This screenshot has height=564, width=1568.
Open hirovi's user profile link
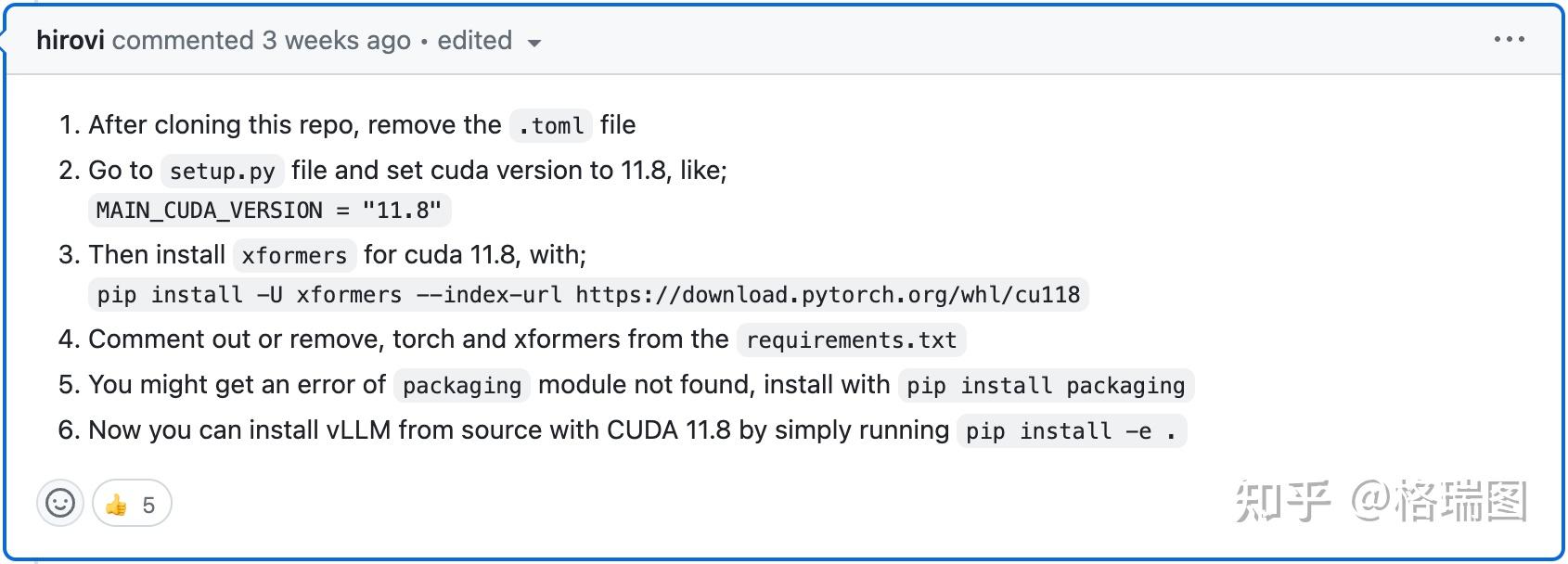coord(71,41)
